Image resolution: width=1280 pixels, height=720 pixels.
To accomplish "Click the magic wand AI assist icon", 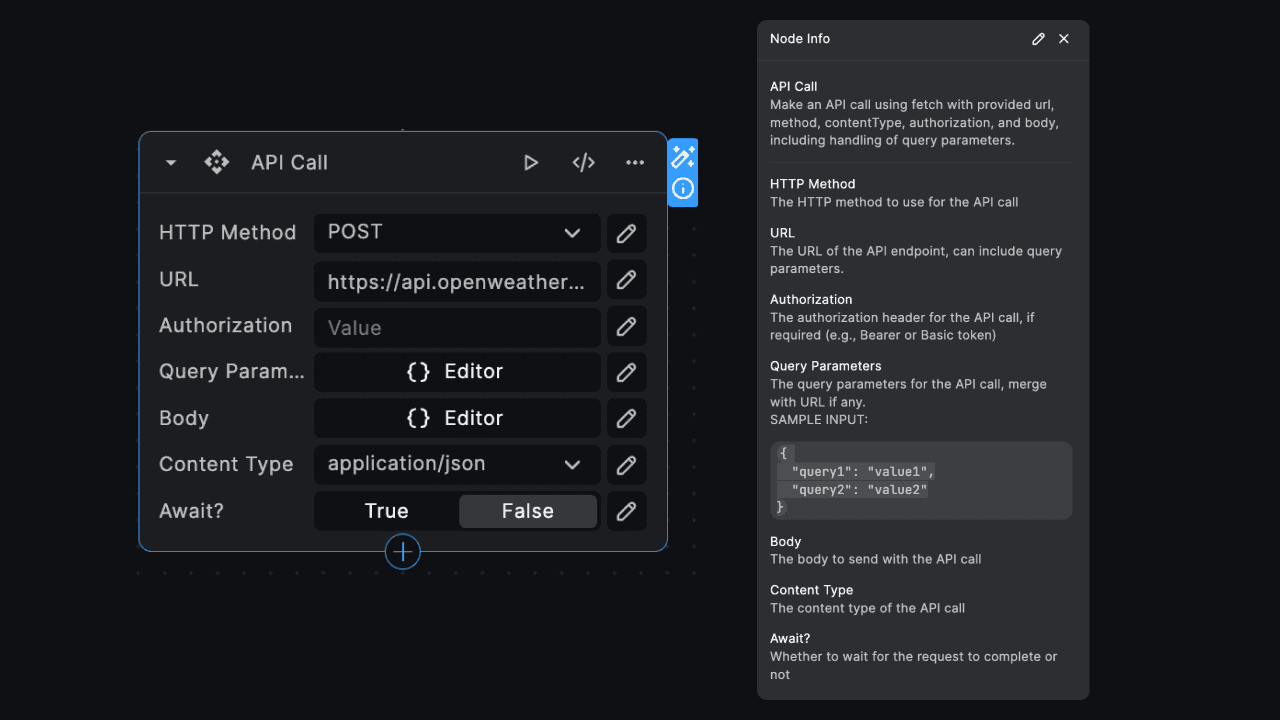I will 683,156.
